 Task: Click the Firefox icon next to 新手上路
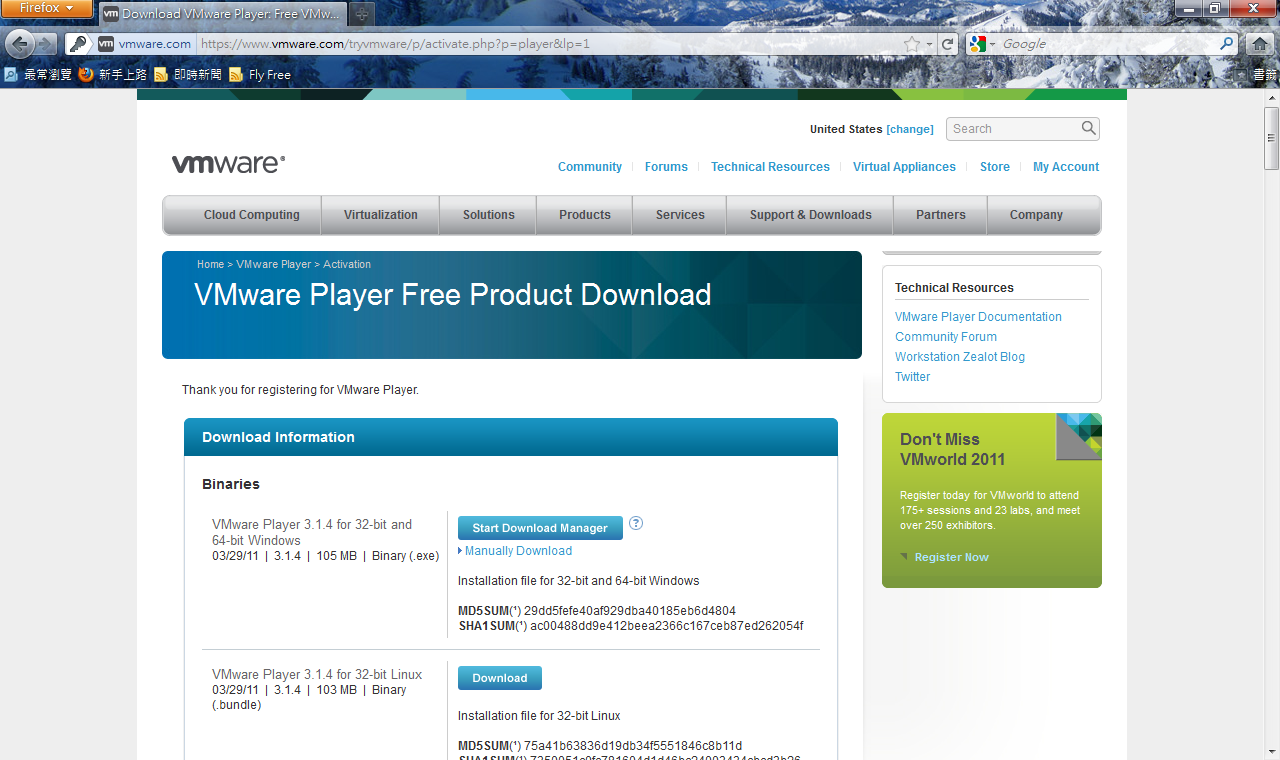click(86, 74)
